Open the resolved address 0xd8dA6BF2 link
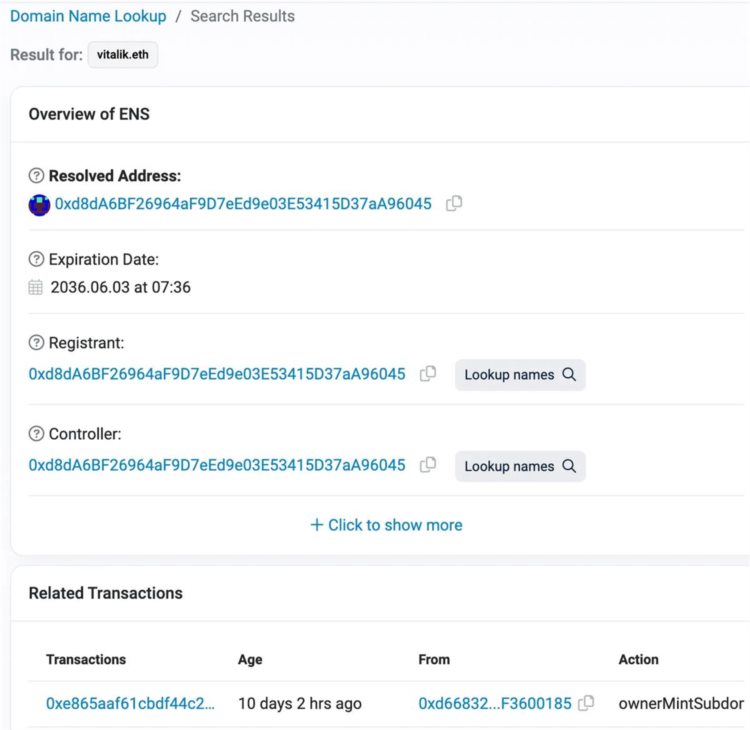The width and height of the screenshot is (750, 730). (x=243, y=204)
